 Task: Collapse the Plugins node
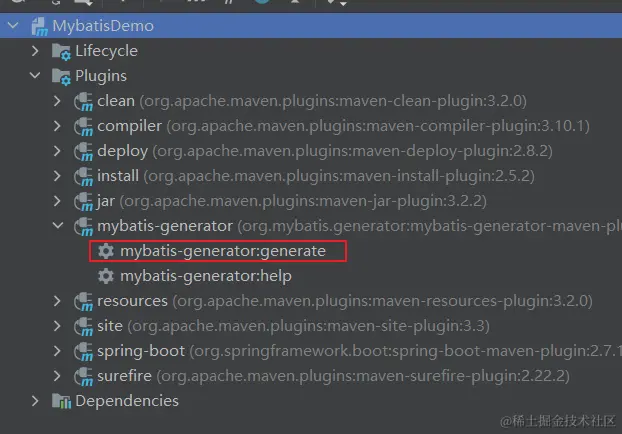(x=35, y=75)
